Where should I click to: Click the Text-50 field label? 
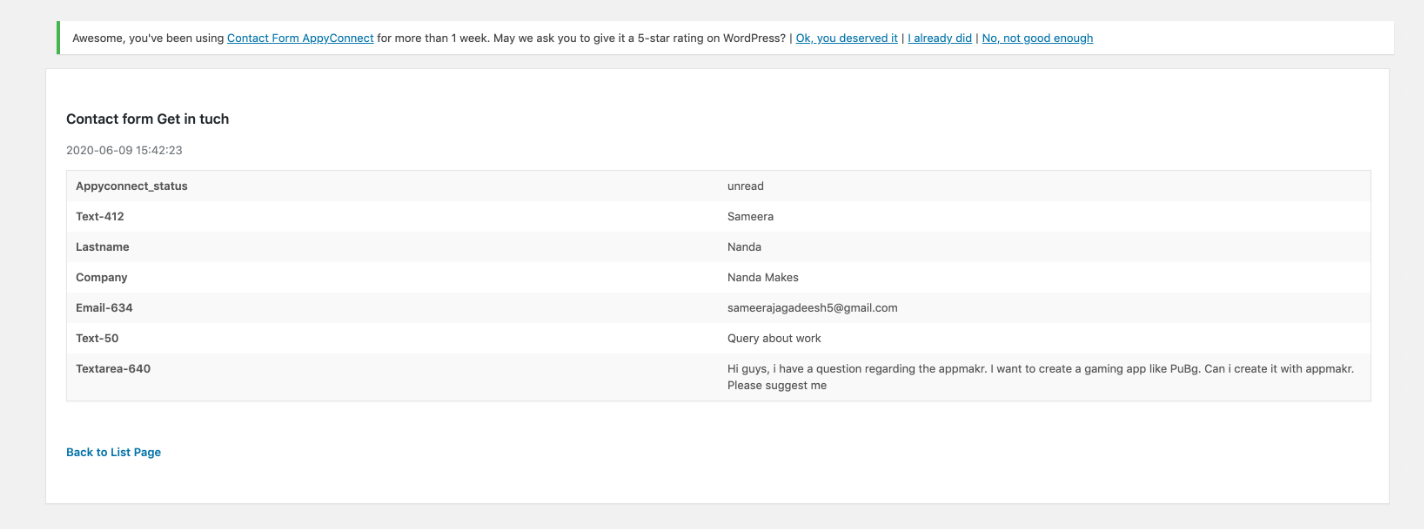[97, 338]
